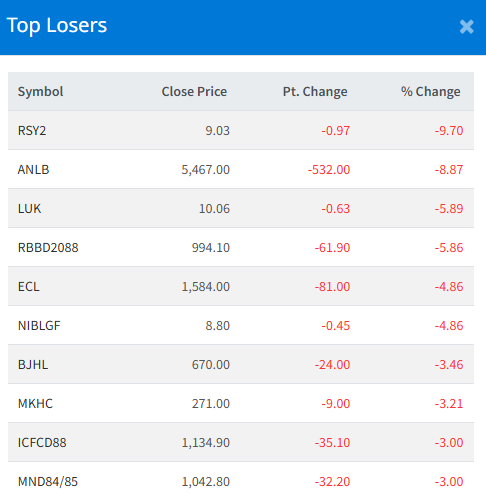
Task: Click the Symbol column header
Action: pyautogui.click(x=40, y=92)
